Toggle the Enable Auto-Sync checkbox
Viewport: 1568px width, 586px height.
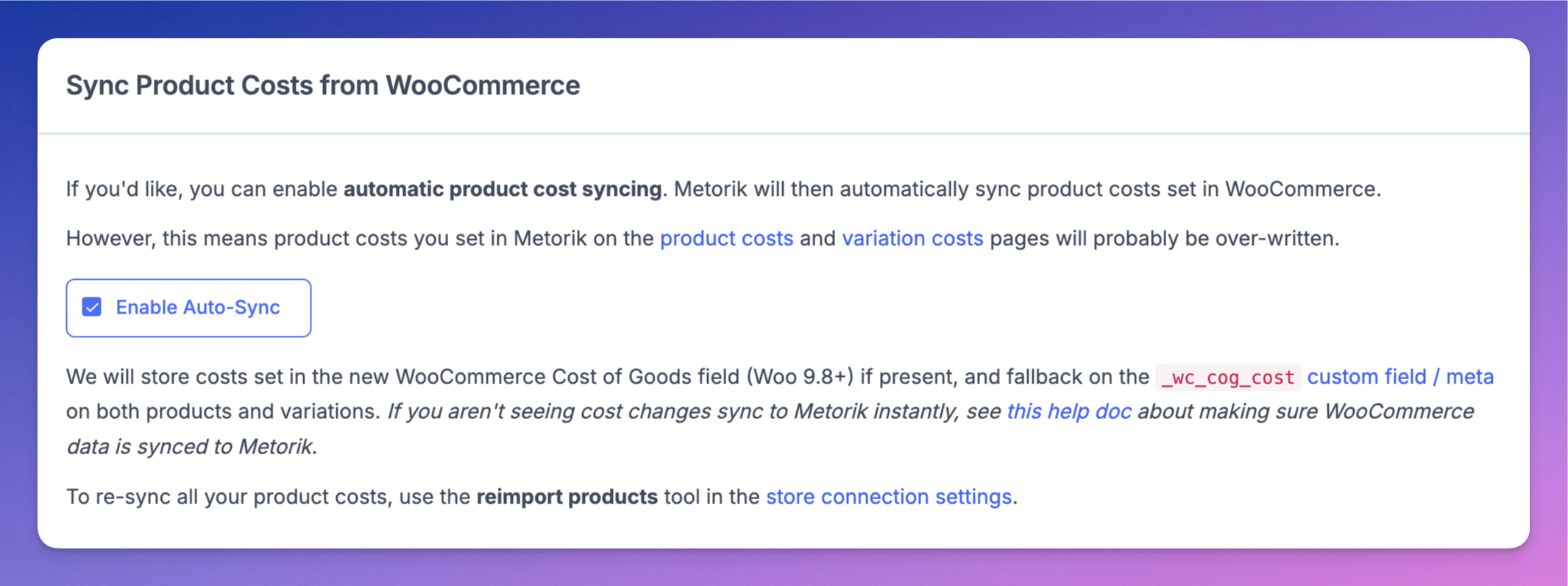[92, 307]
